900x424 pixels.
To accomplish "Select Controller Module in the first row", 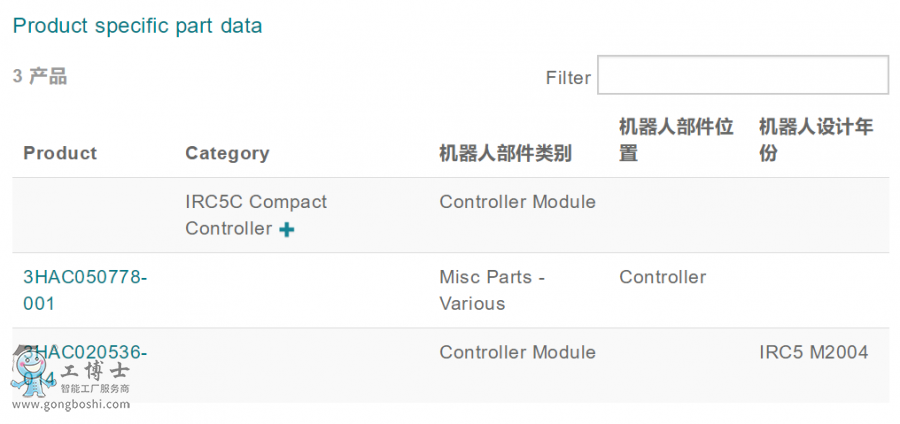I will (x=517, y=202).
